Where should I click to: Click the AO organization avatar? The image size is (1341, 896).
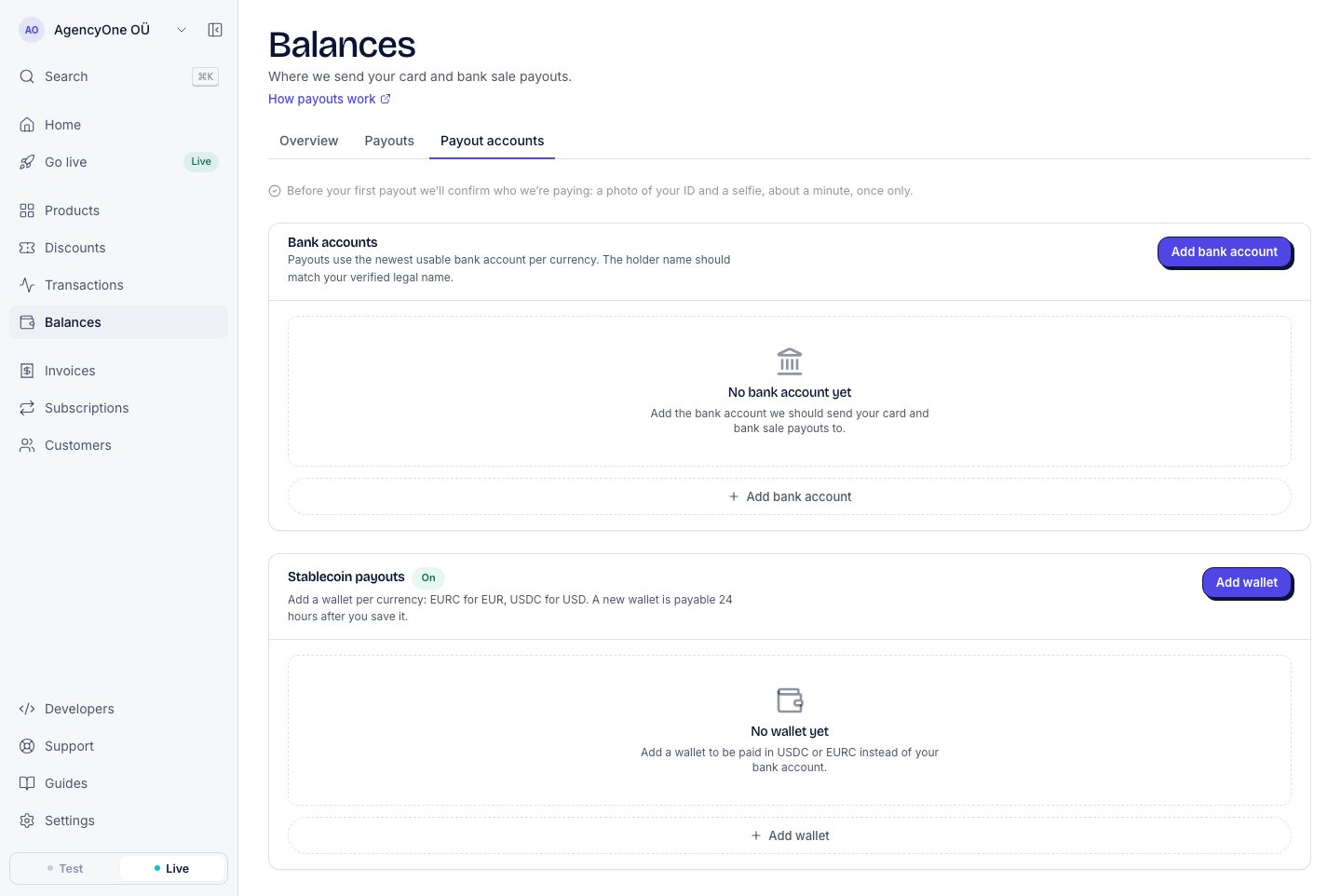pyautogui.click(x=32, y=30)
